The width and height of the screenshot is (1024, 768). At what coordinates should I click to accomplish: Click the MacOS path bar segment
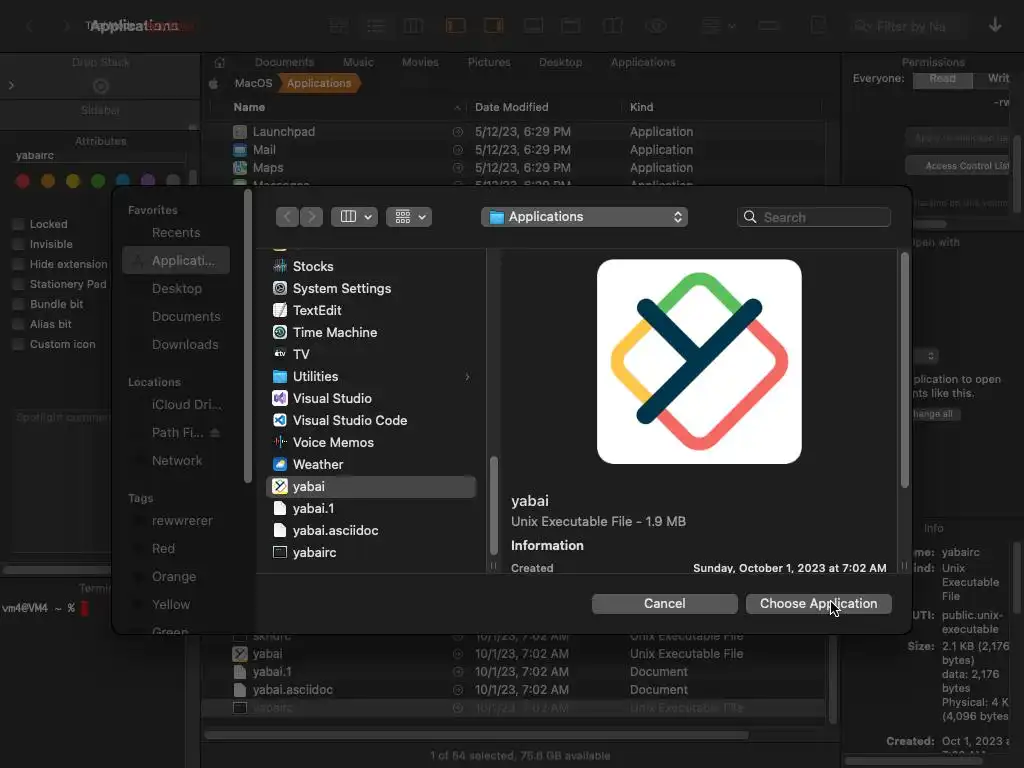(253, 83)
